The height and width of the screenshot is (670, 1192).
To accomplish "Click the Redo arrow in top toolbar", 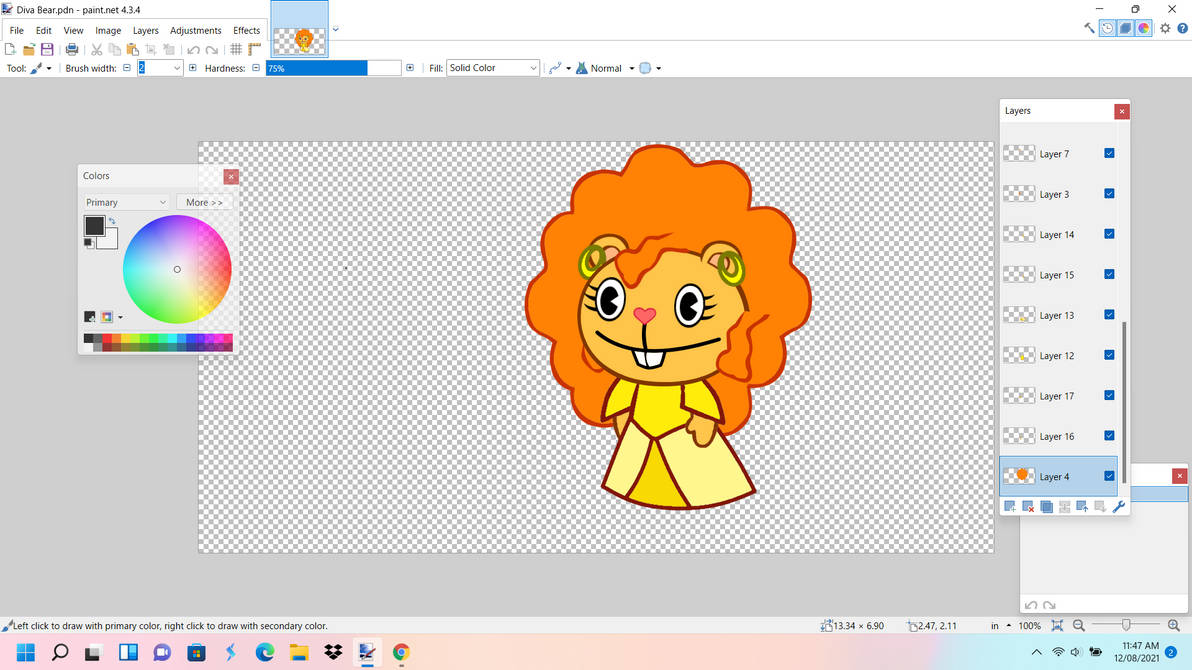I will pyautogui.click(x=212, y=50).
